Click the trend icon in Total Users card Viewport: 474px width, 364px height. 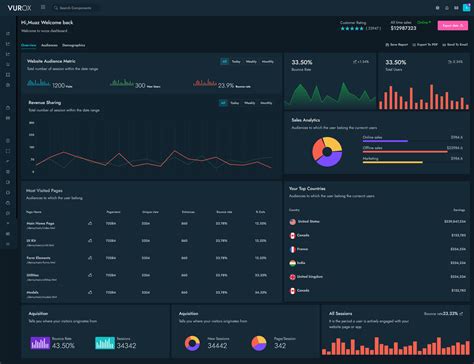pyautogui.click(x=449, y=62)
